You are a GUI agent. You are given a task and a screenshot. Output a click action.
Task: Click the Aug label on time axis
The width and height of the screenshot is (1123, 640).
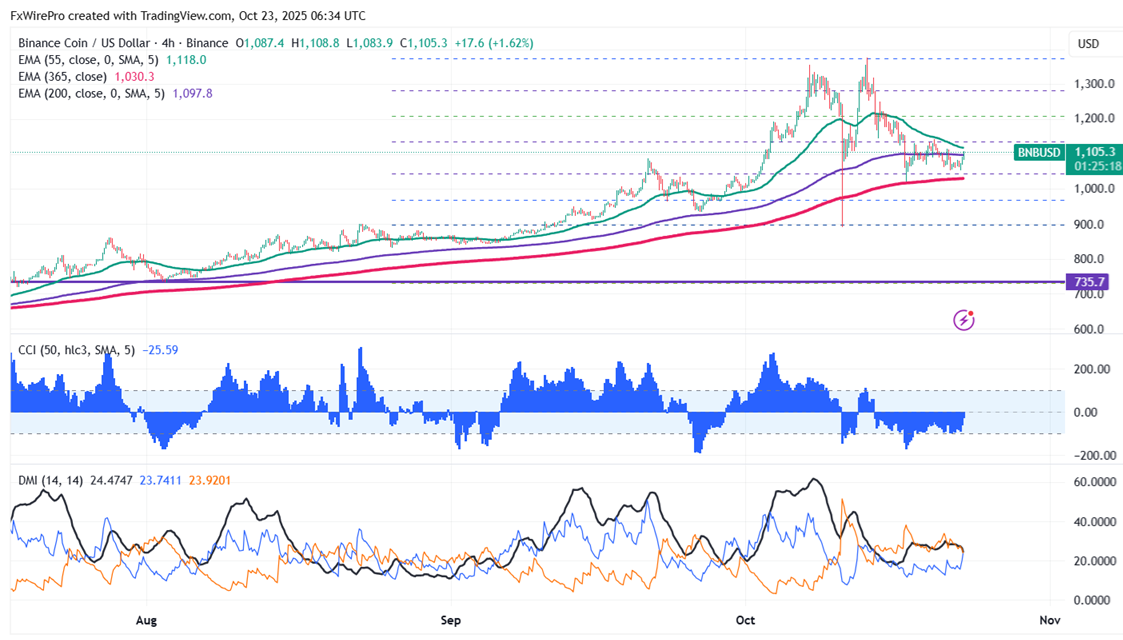[146, 620]
